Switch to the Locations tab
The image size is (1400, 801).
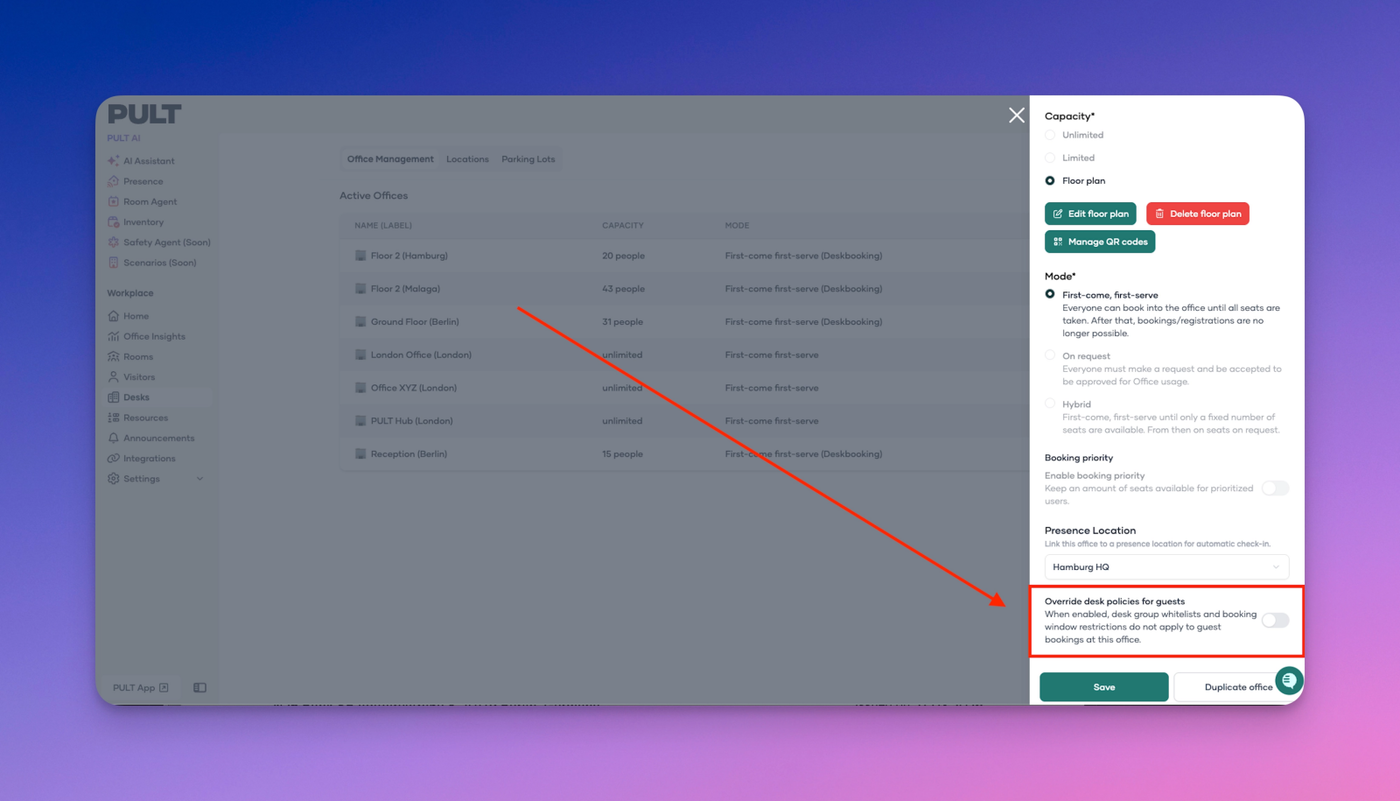coord(467,160)
